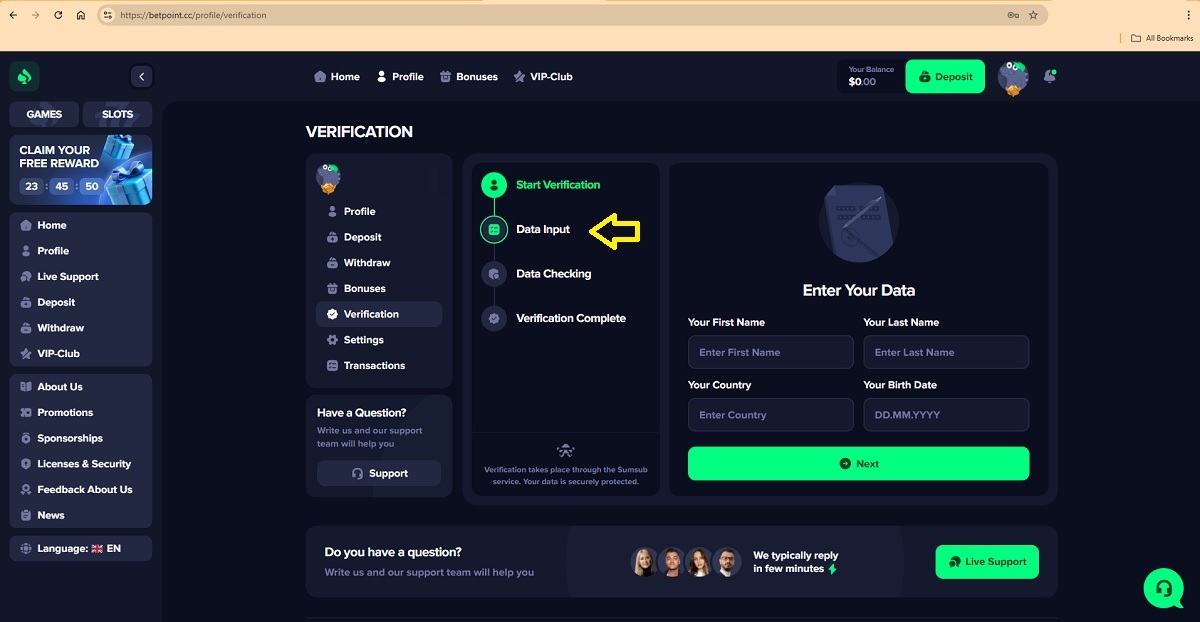This screenshot has width=1200, height=622.
Task: Click the green chat support bubble icon
Action: point(1163,588)
